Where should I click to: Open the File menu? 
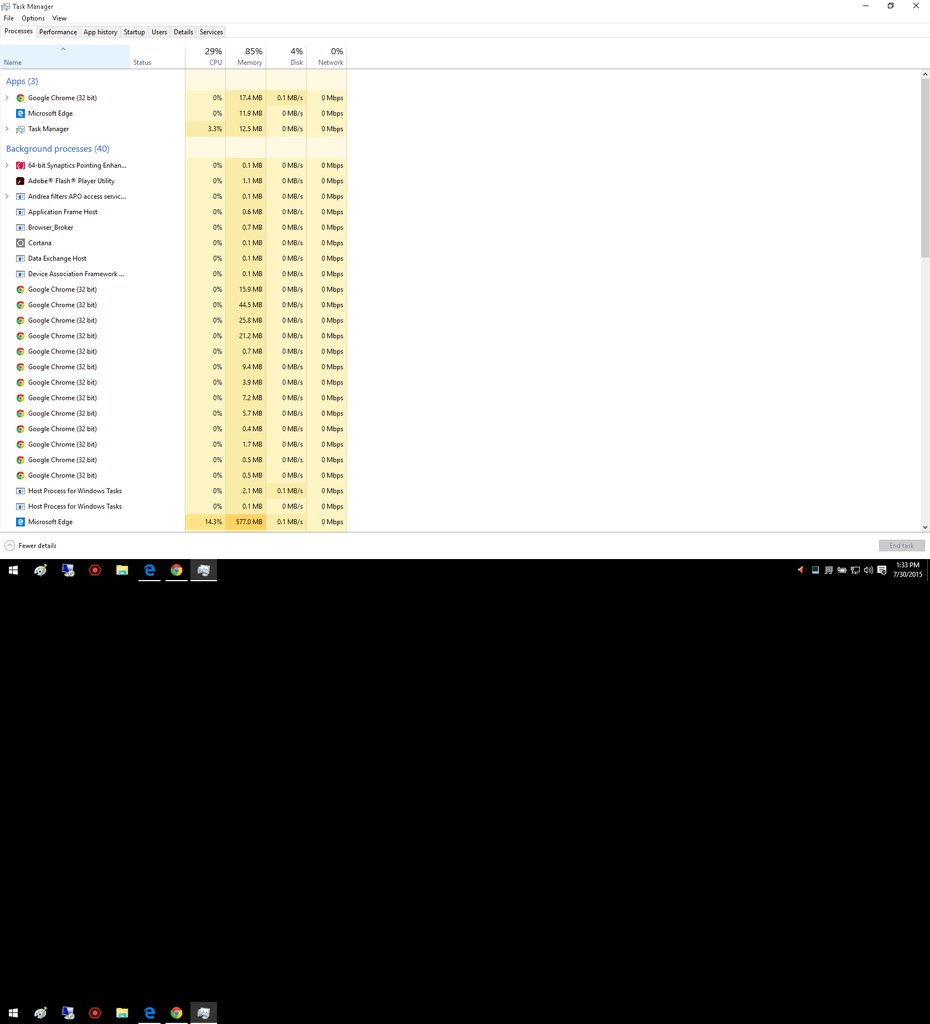pos(8,18)
